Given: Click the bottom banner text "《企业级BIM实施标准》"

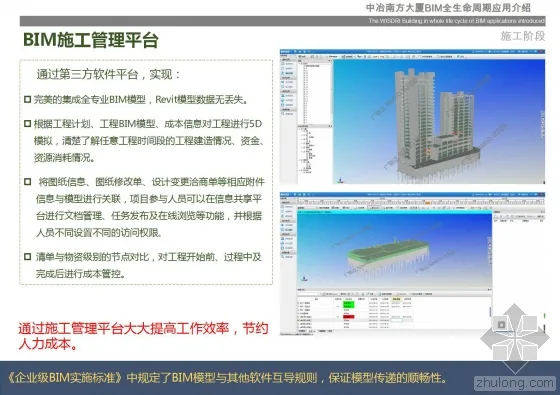Looking at the screenshot, I should point(65,378).
